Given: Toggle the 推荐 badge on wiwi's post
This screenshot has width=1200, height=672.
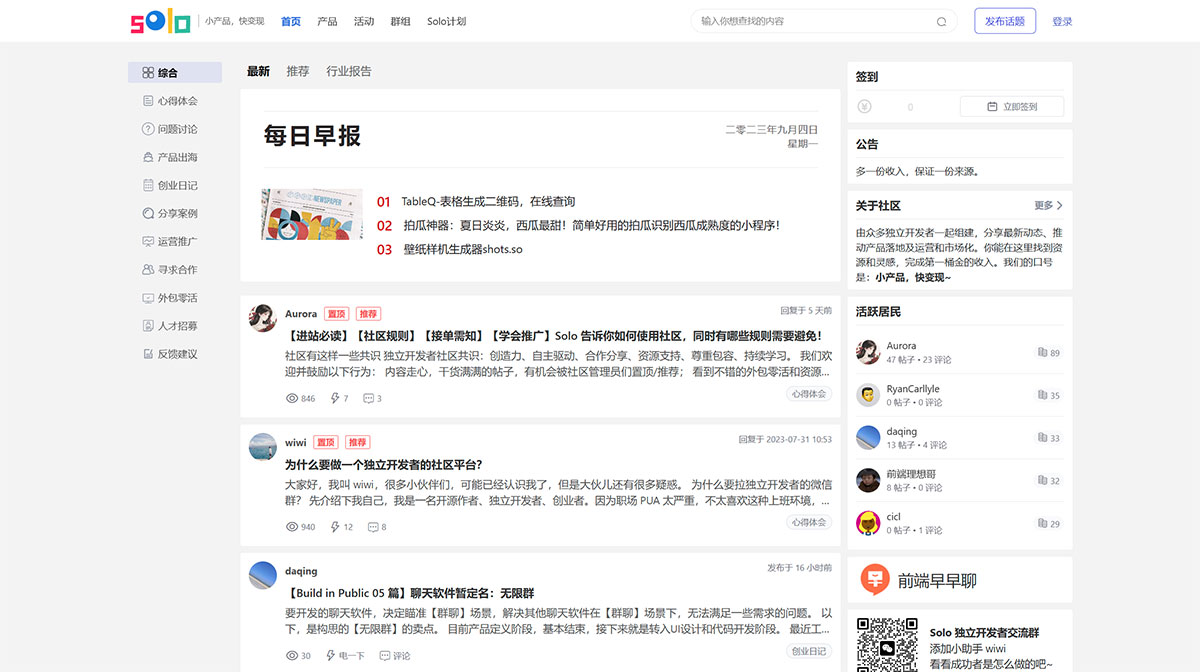Looking at the screenshot, I should coord(357,442).
